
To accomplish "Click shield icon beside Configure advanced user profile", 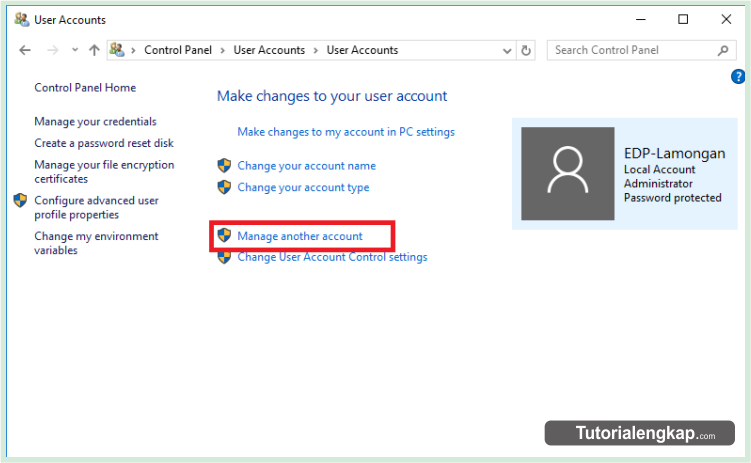I will 20,200.
